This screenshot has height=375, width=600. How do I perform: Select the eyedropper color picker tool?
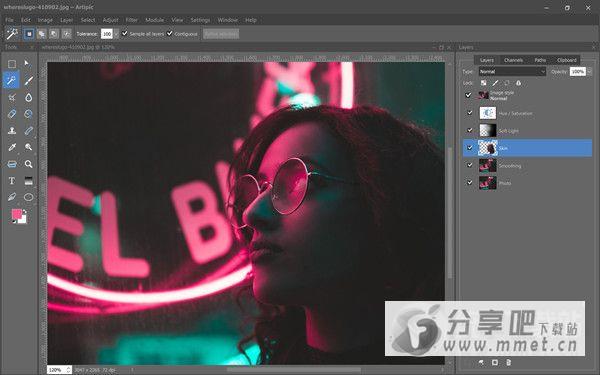(12, 147)
